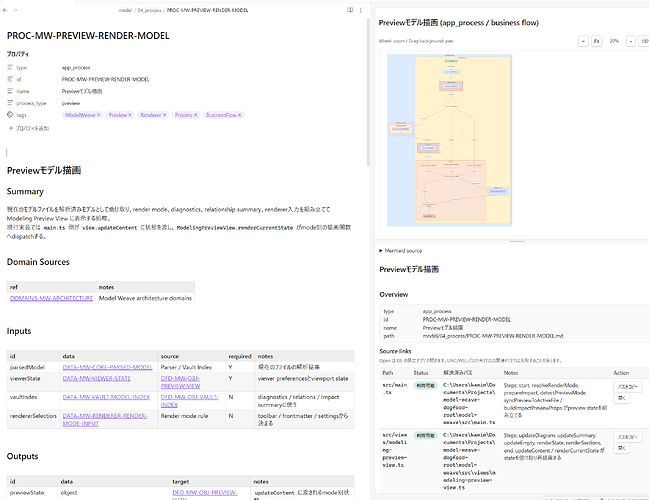Remove the BusinessFlow tag
This screenshot has width=649, height=500.
tap(240, 115)
